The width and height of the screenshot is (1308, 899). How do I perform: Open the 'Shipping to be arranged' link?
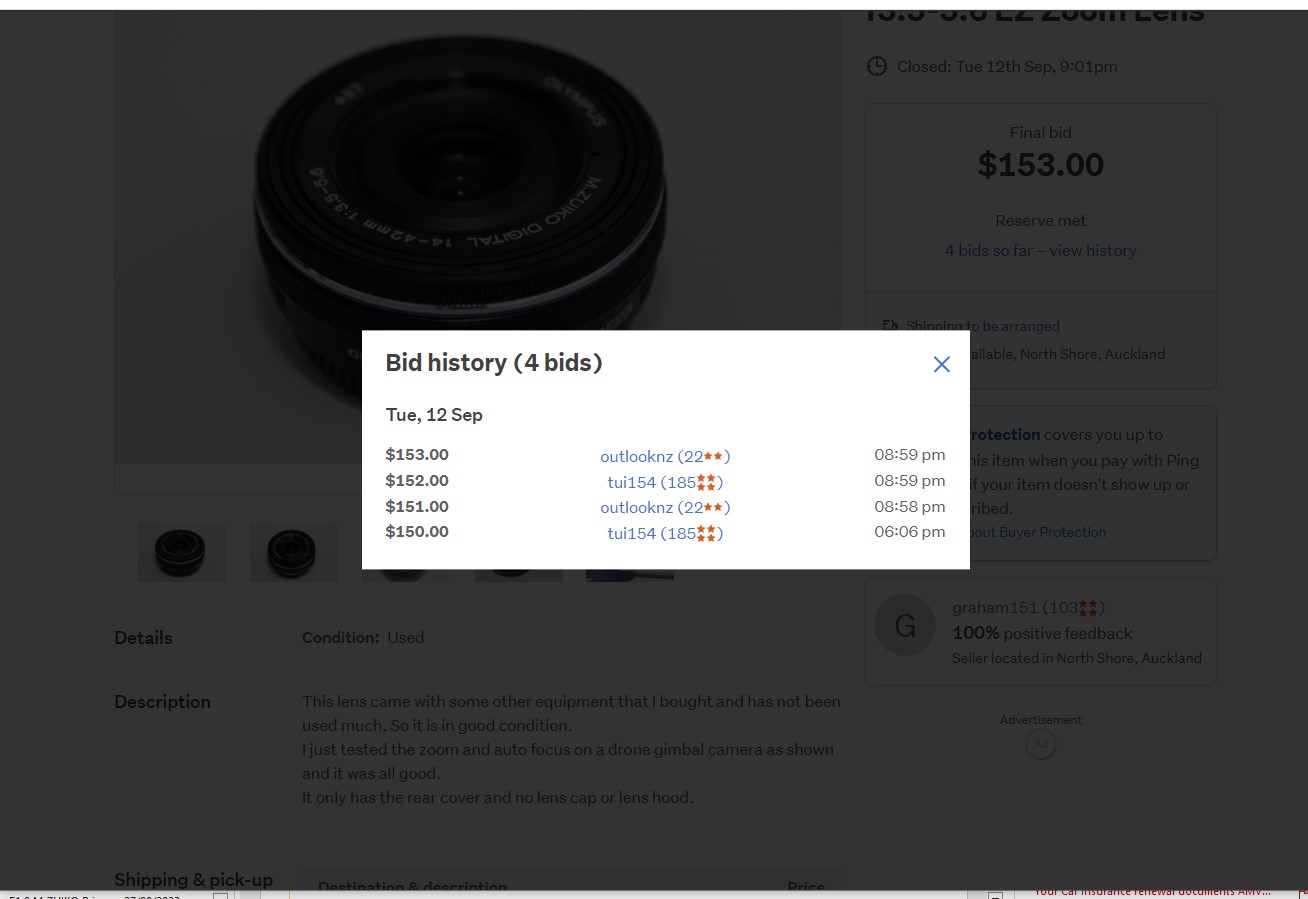click(x=982, y=326)
